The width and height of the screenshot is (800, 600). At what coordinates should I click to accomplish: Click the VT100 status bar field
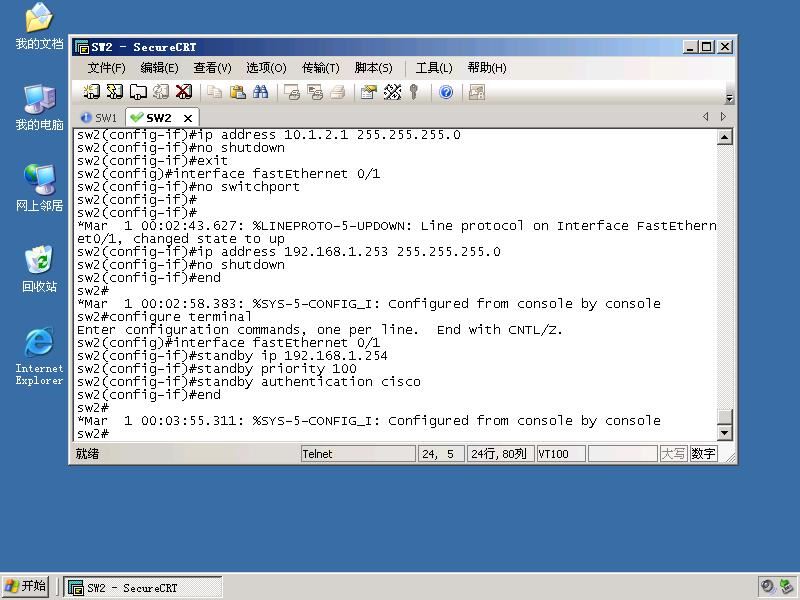560,454
